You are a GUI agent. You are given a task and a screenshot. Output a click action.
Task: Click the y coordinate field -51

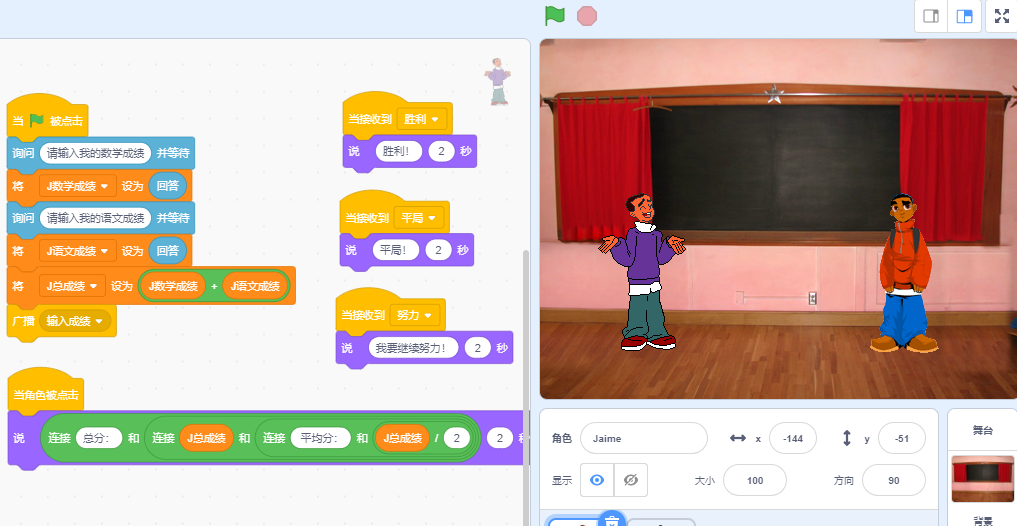pyautogui.click(x=902, y=438)
